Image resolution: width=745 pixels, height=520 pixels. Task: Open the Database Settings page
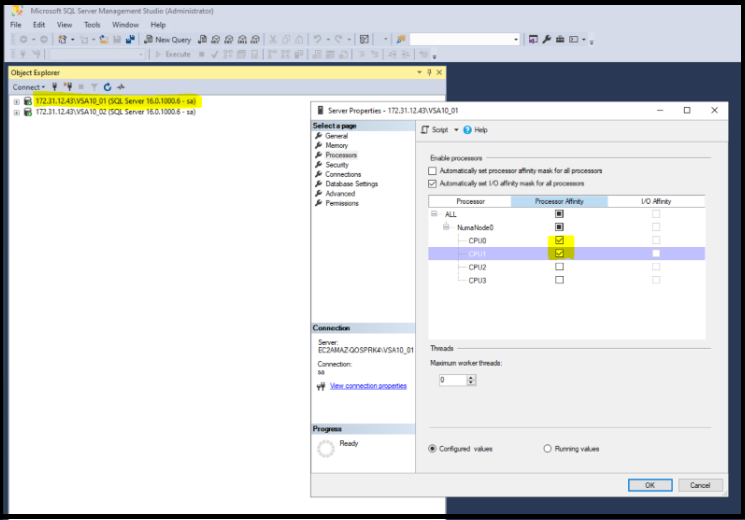[352, 184]
